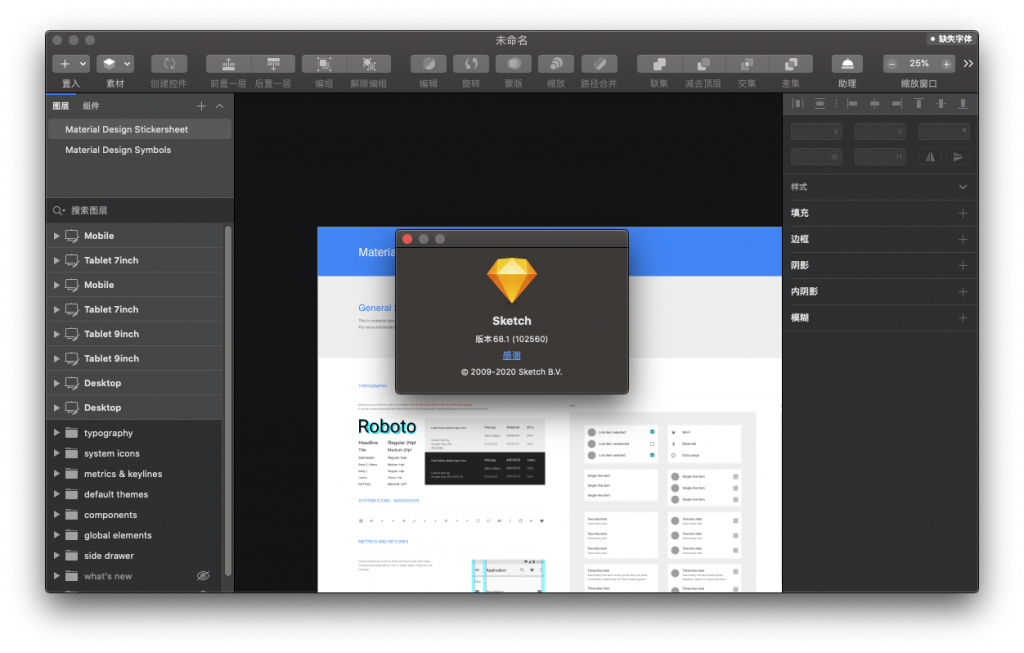Collapse the pages list chevron
Image resolution: width=1024 pixels, height=653 pixels.
click(x=220, y=106)
